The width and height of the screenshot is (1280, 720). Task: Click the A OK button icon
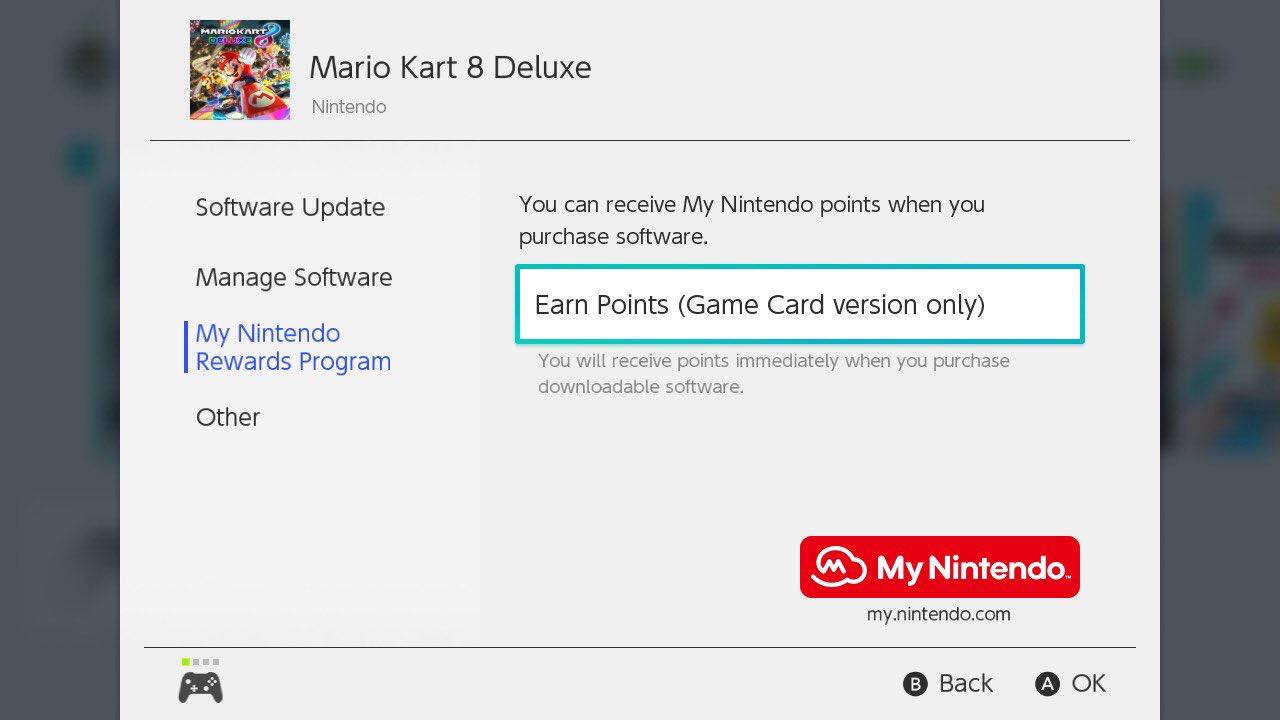tap(1046, 684)
